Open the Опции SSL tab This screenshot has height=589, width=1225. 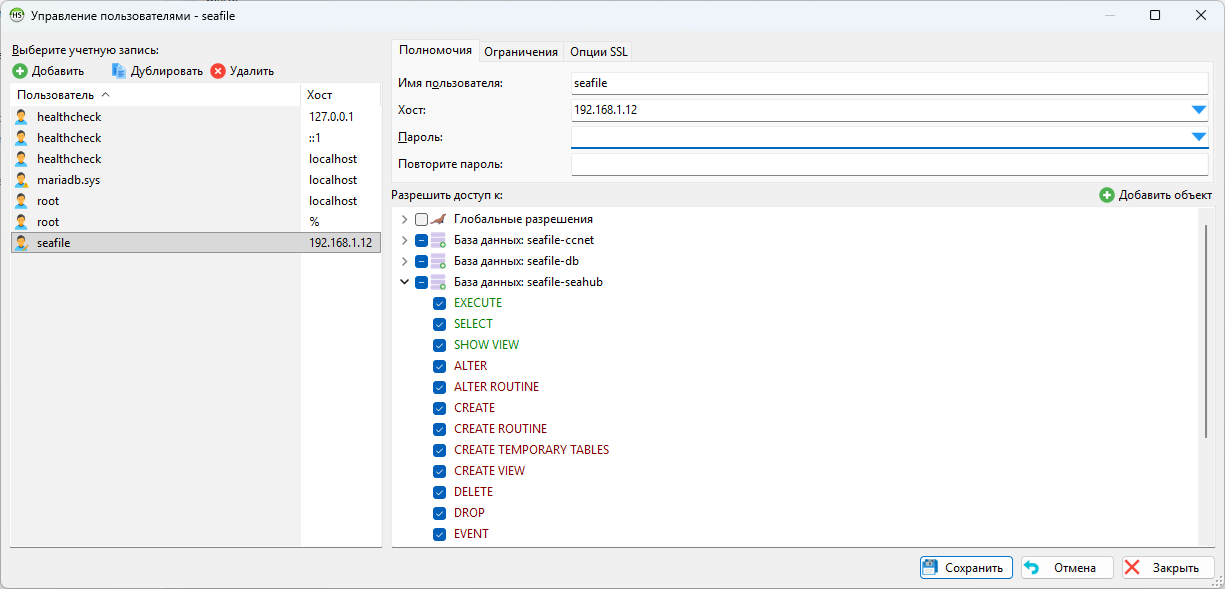click(598, 52)
